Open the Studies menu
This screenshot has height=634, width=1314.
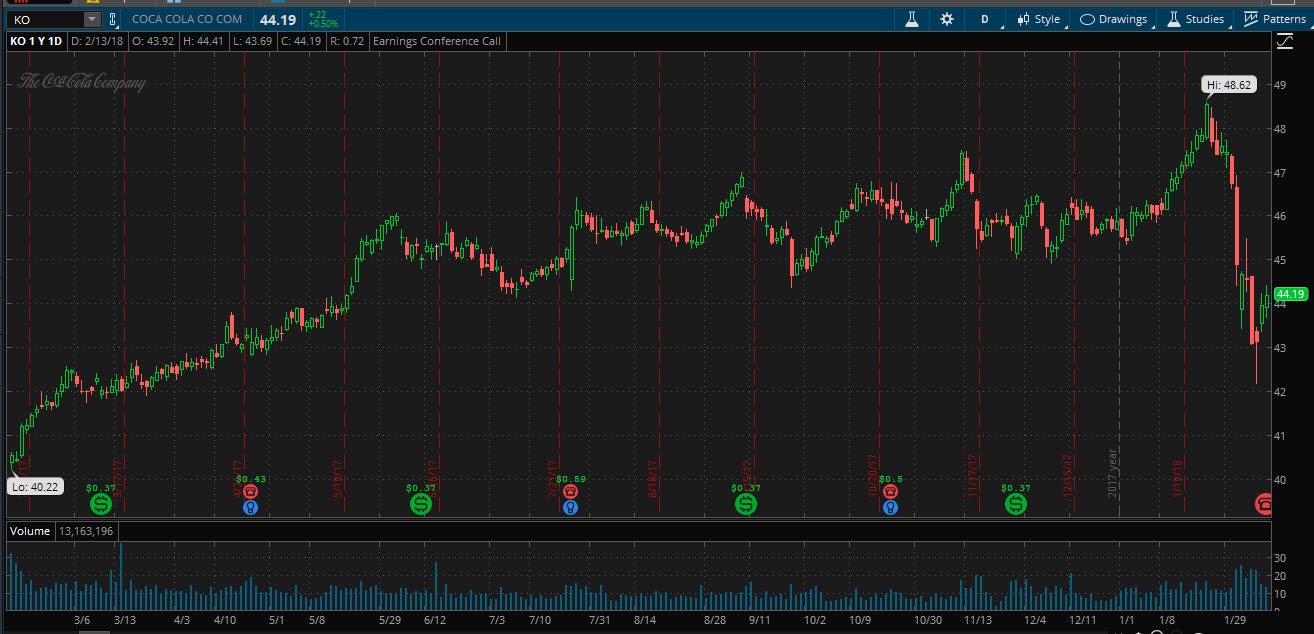coord(1196,19)
